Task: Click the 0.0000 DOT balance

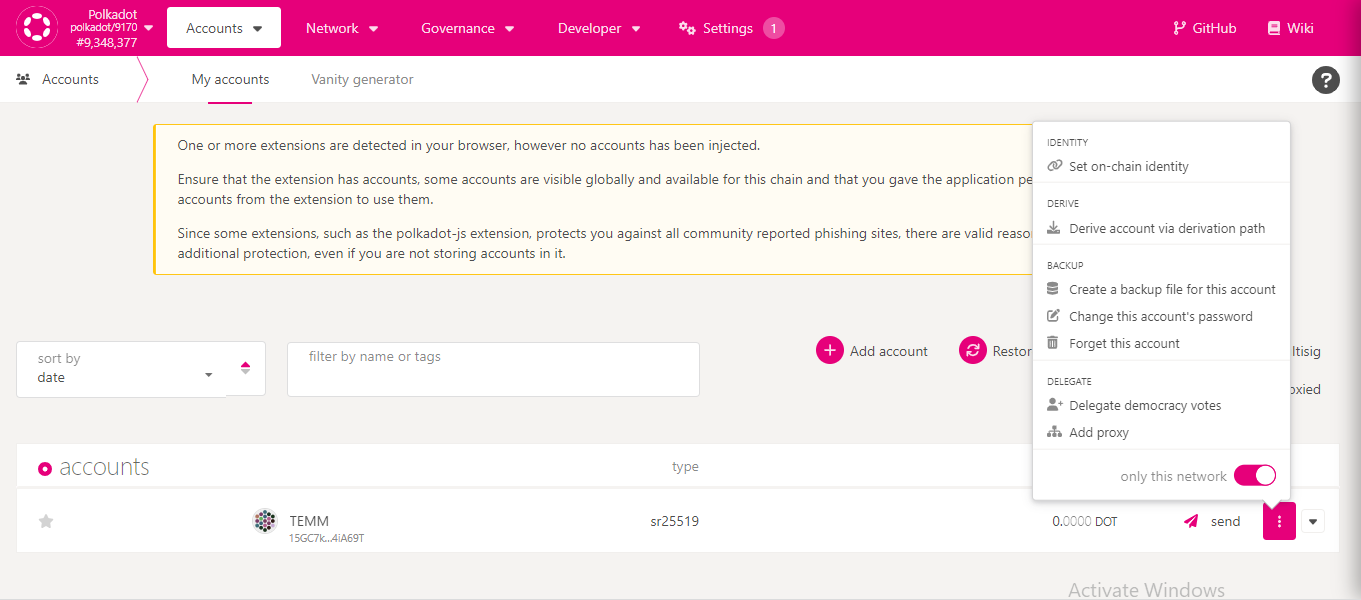Action: (x=1085, y=521)
